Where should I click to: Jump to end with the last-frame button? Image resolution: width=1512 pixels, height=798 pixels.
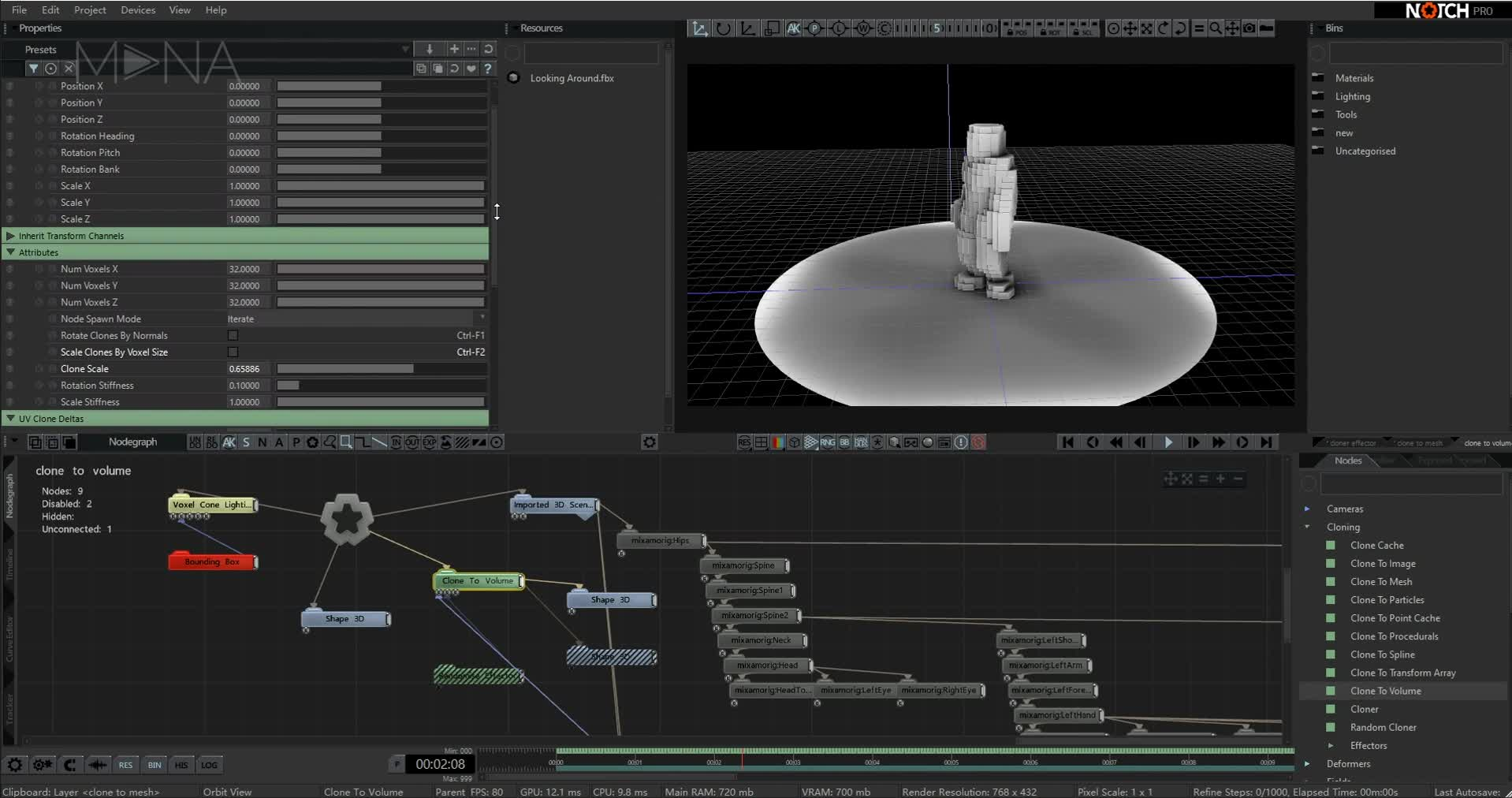(x=1266, y=442)
